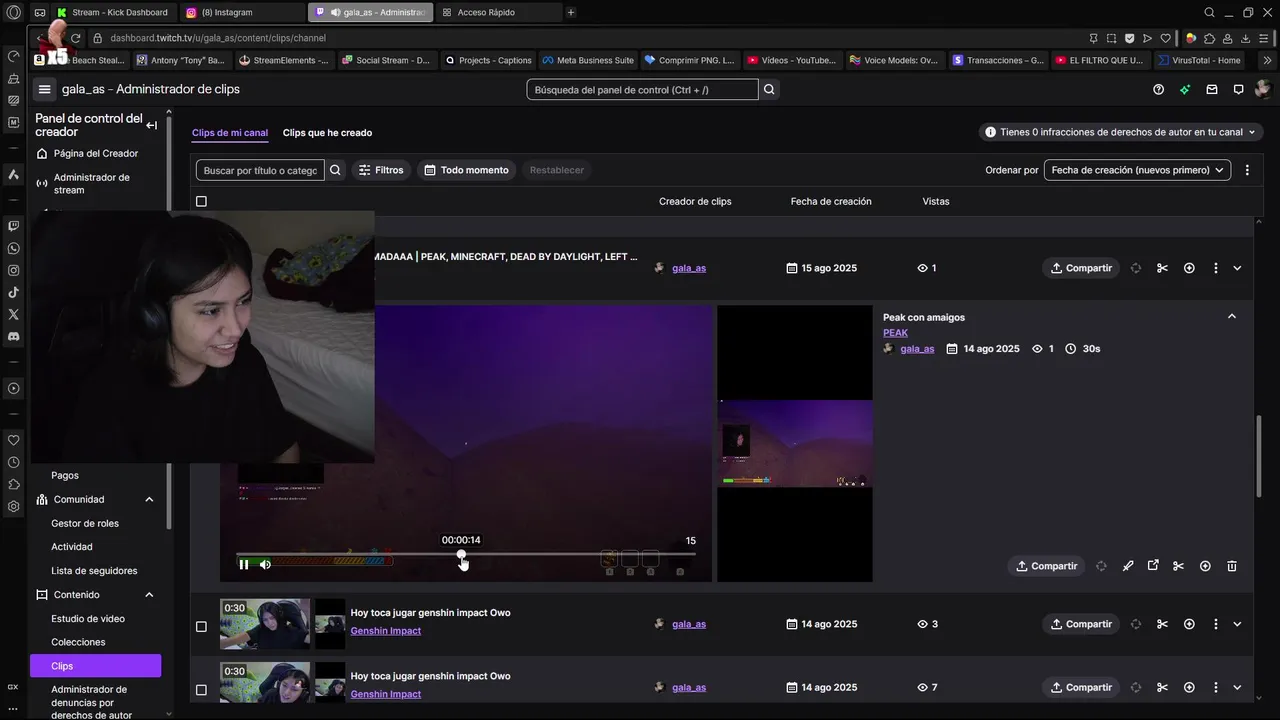Expand details of Genshin clip with 3 views

(x=1237, y=624)
